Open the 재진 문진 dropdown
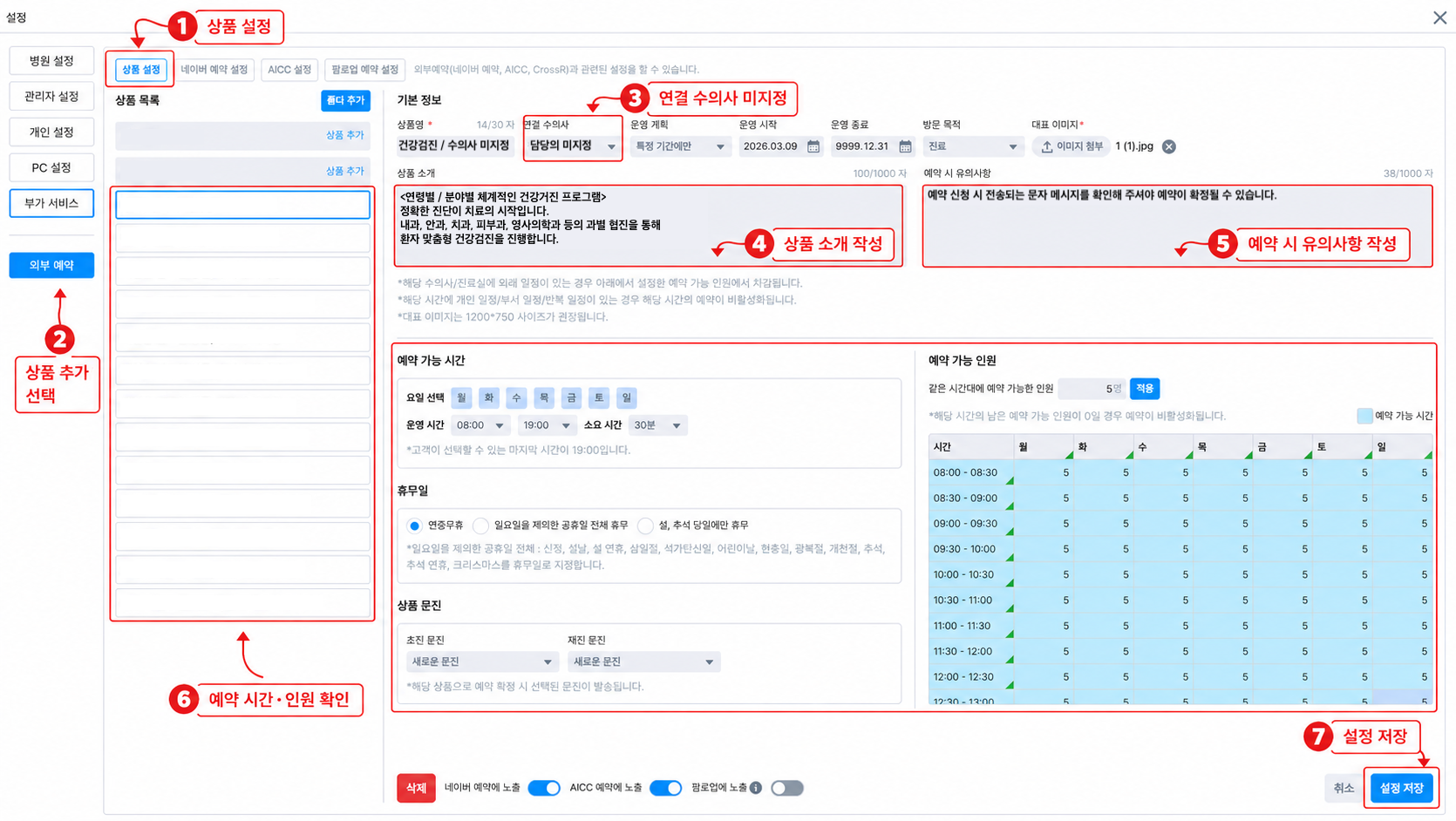The image size is (1456, 821). 643,662
